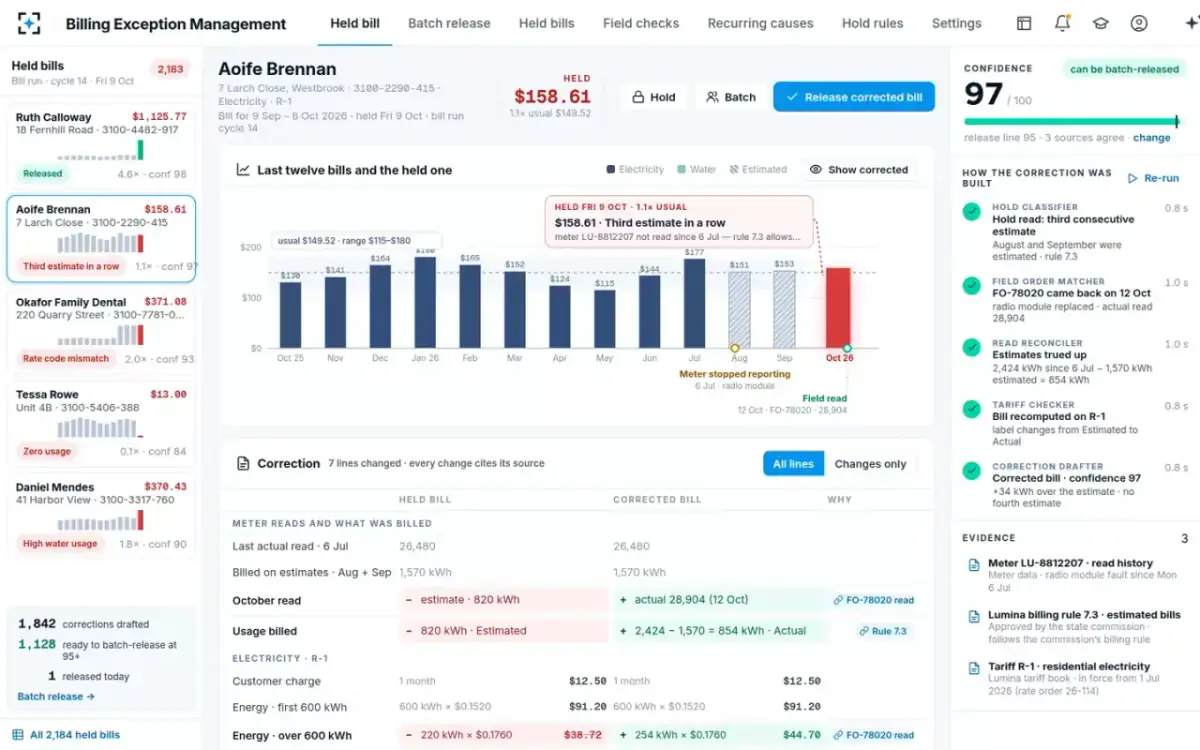Click the Zero usage tag
Image resolution: width=1200 pixels, height=750 pixels.
click(x=47, y=451)
